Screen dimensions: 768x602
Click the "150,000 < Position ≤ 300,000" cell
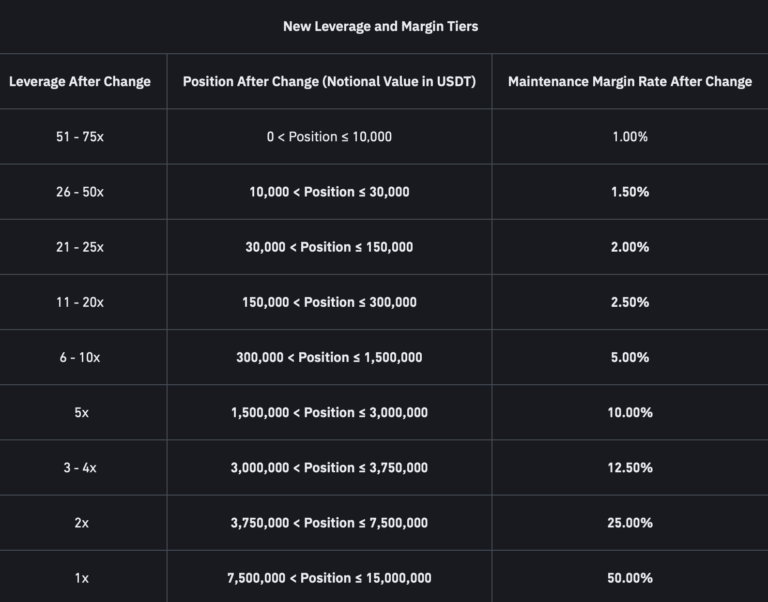coord(329,302)
